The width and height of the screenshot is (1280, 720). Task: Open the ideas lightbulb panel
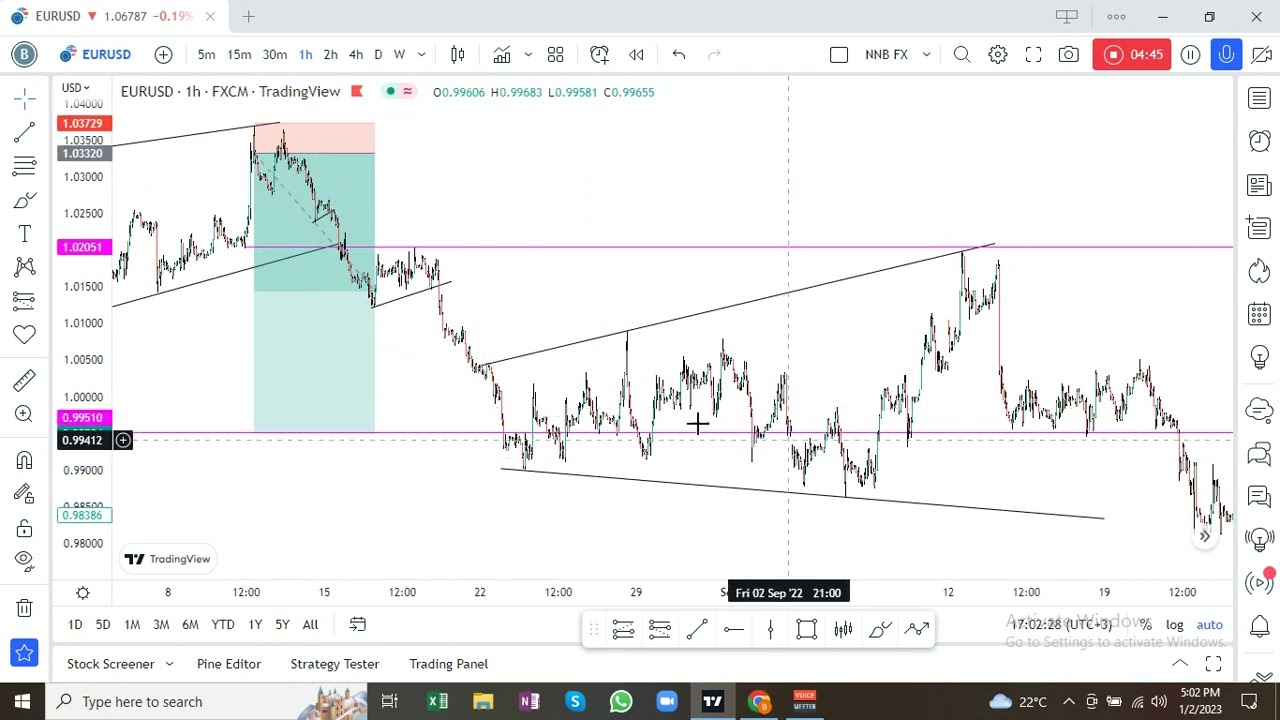point(1259,358)
